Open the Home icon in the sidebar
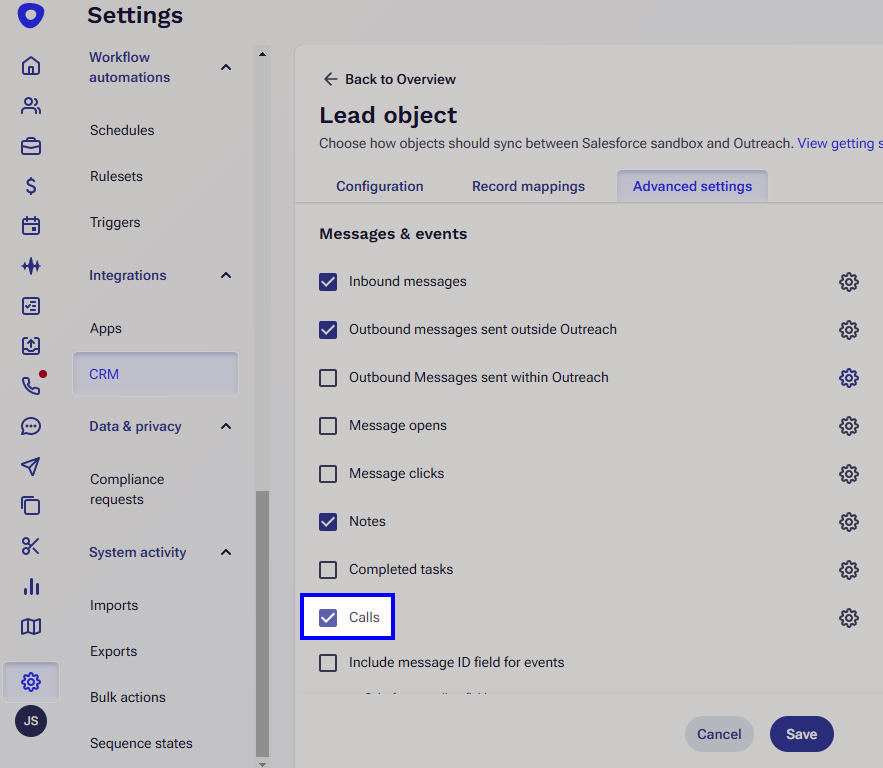883x768 pixels. 31,65
